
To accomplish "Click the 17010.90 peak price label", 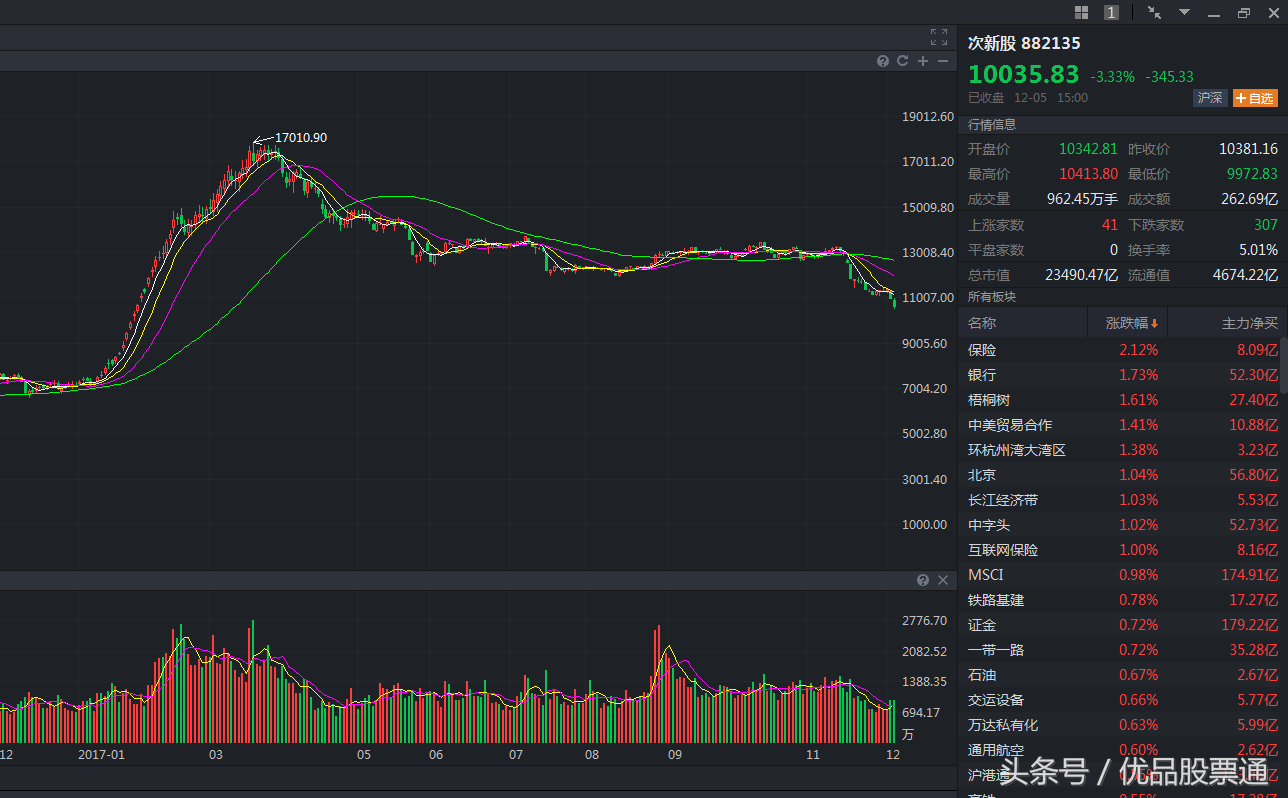I will pyautogui.click(x=301, y=138).
